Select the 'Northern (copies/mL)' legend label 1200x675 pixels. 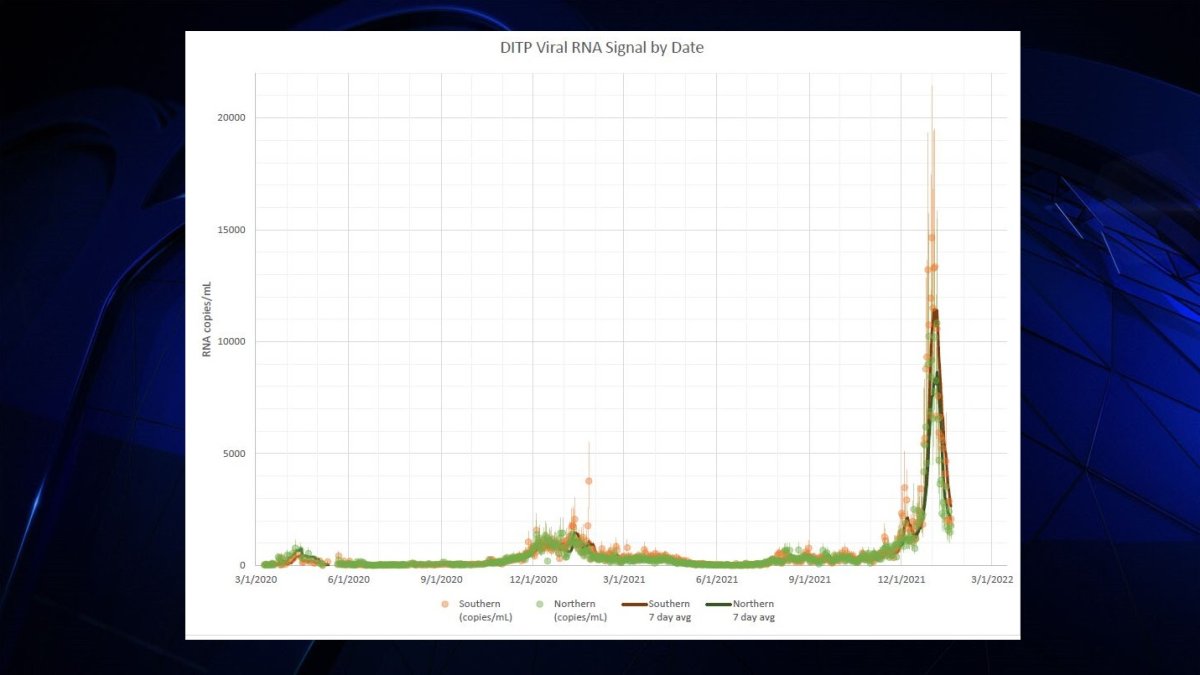click(x=580, y=611)
